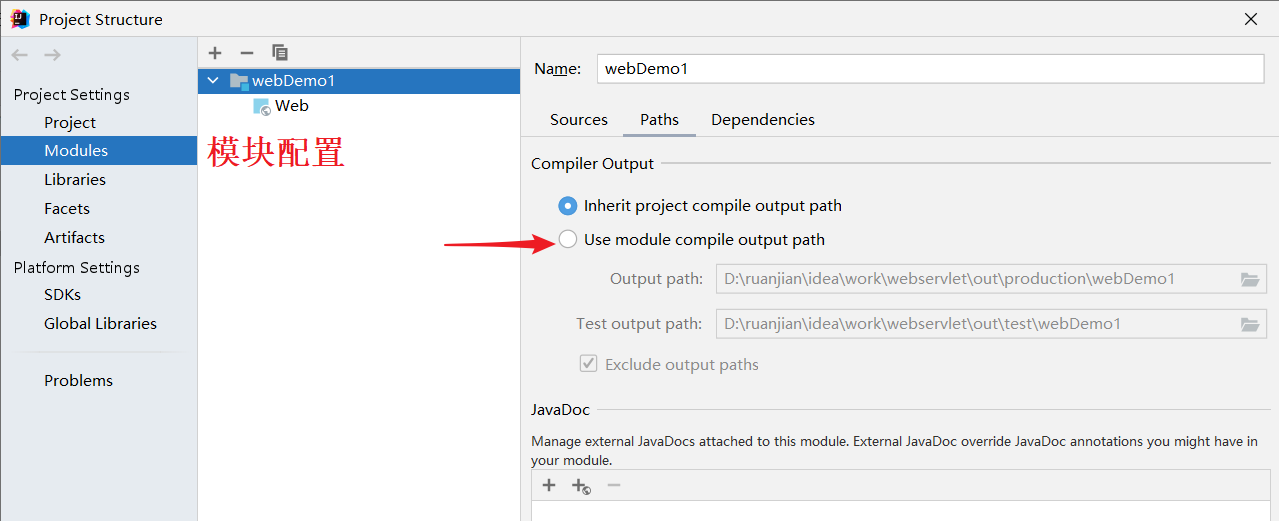Click the JavaDoc list area
1279x521 pixels.
[x=901, y=511]
